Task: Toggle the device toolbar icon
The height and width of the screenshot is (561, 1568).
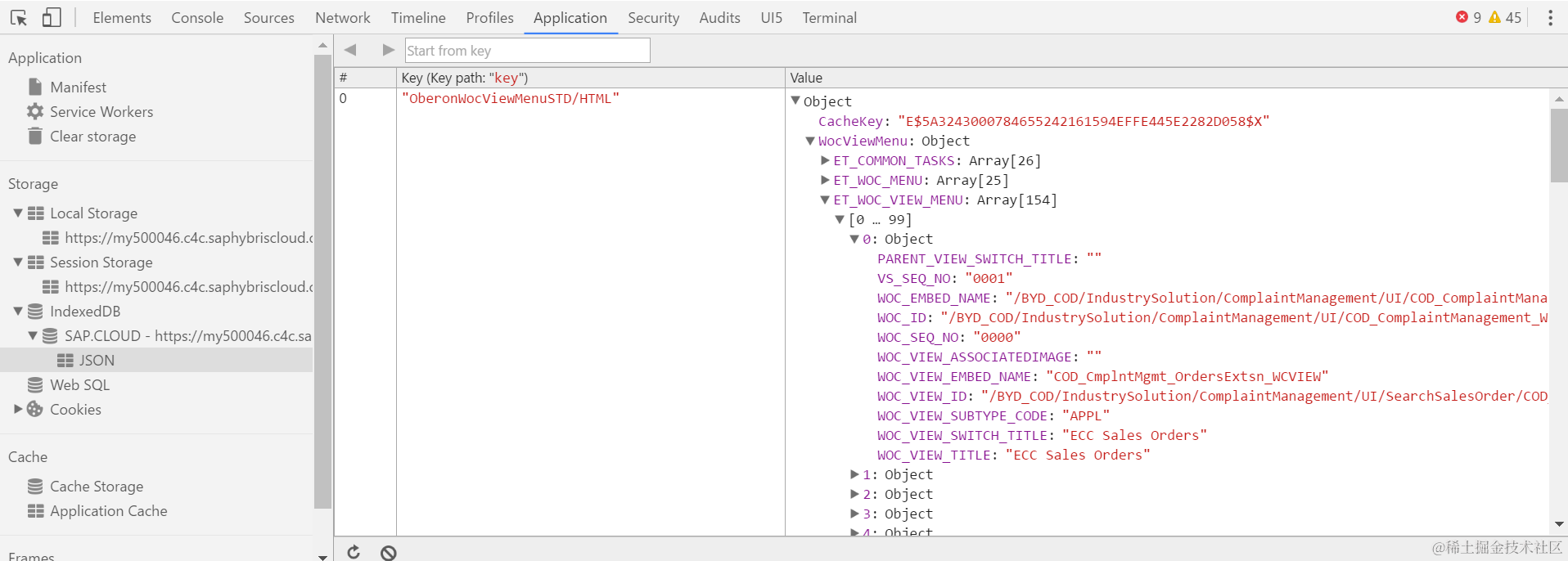Action: 52,17
